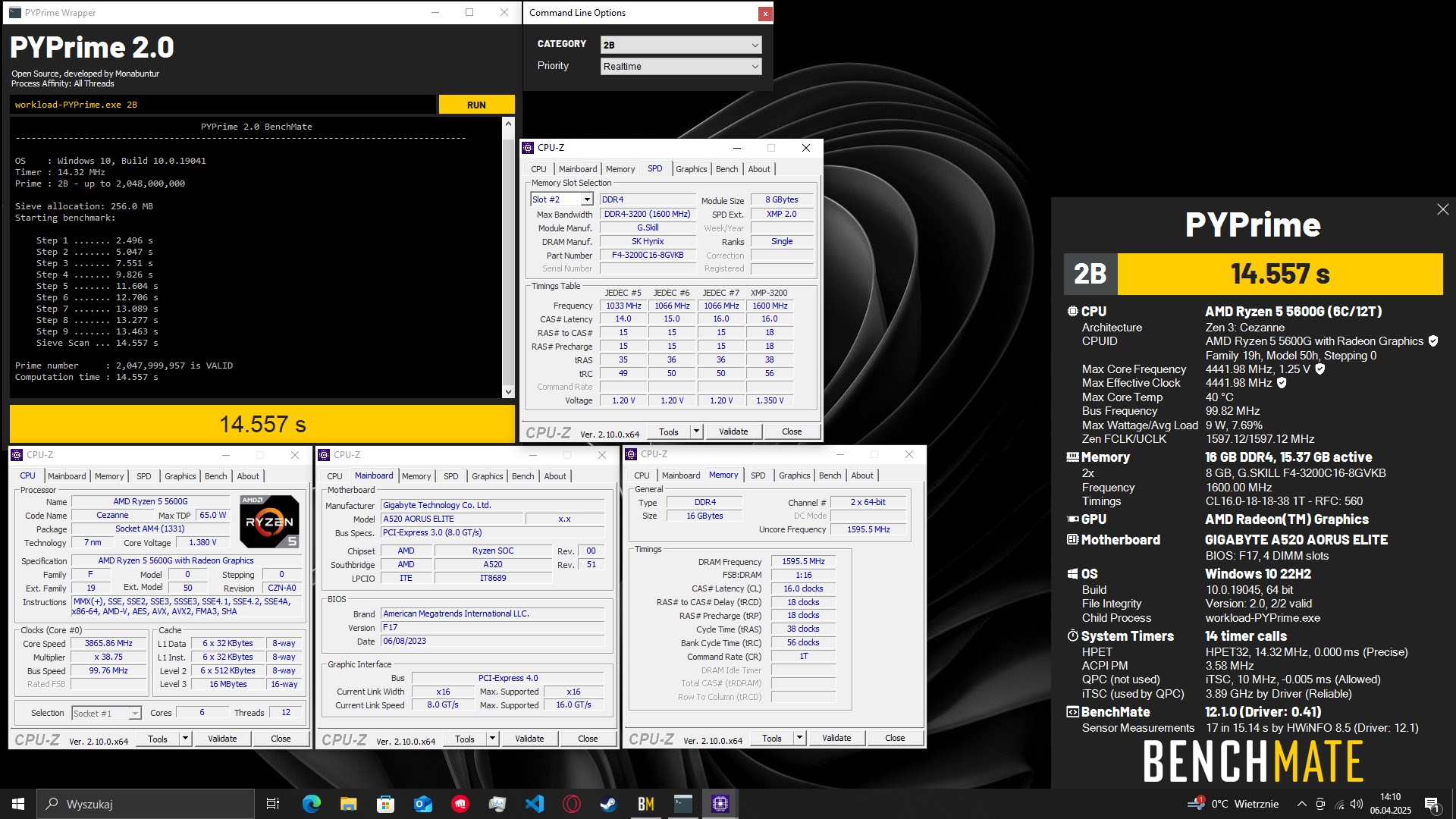Run the PYPrime benchmark
This screenshot has height=819, width=1456.
[x=476, y=105]
